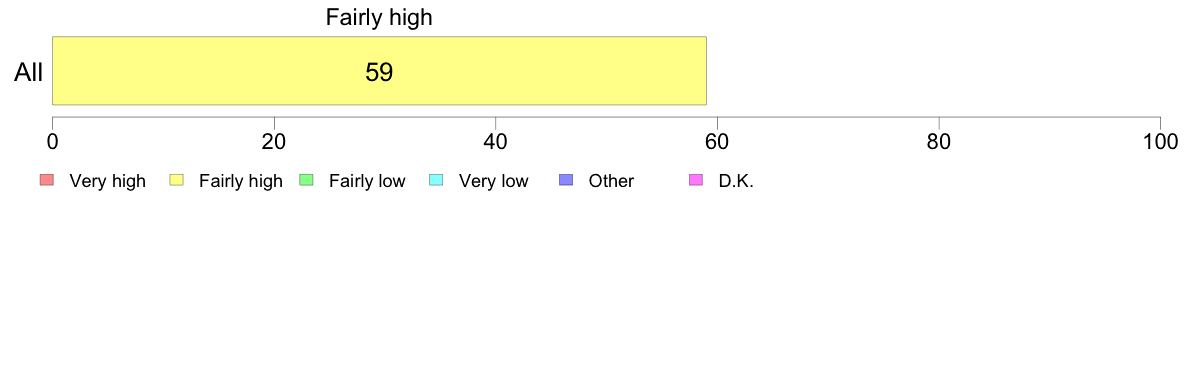
Task: Click the 40 axis tick label
Action: (x=496, y=142)
